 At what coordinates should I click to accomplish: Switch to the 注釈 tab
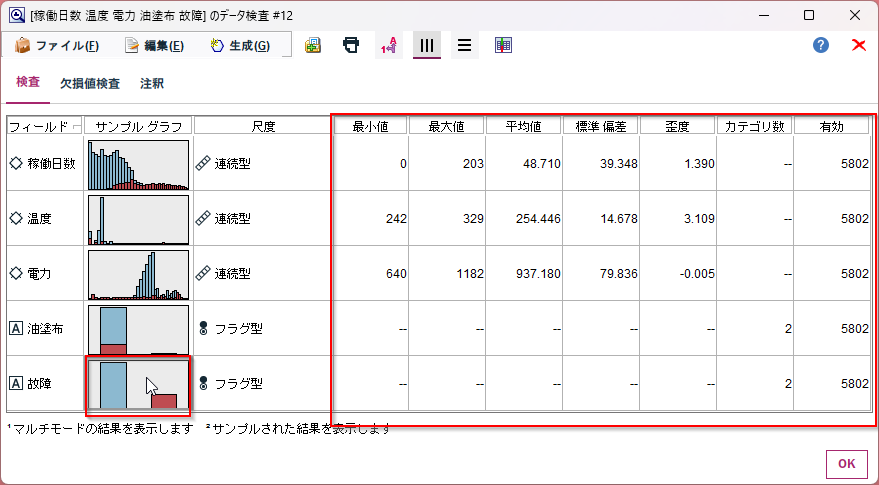[x=152, y=84]
